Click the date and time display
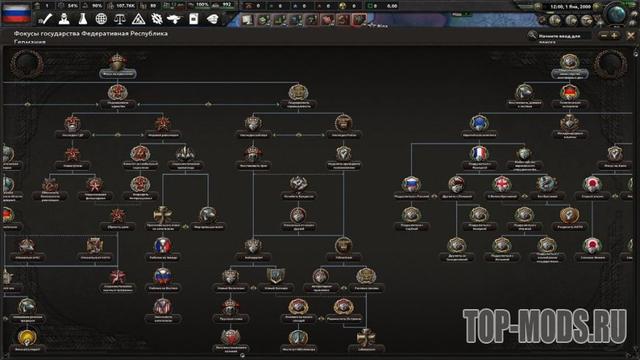Viewport: 640px width, 360px height. pyautogui.click(x=570, y=7)
